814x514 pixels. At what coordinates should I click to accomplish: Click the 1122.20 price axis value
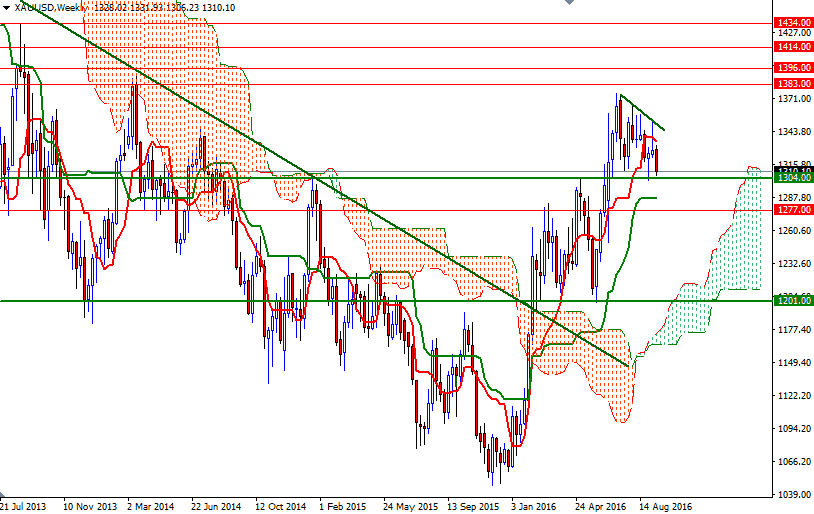[x=794, y=396]
